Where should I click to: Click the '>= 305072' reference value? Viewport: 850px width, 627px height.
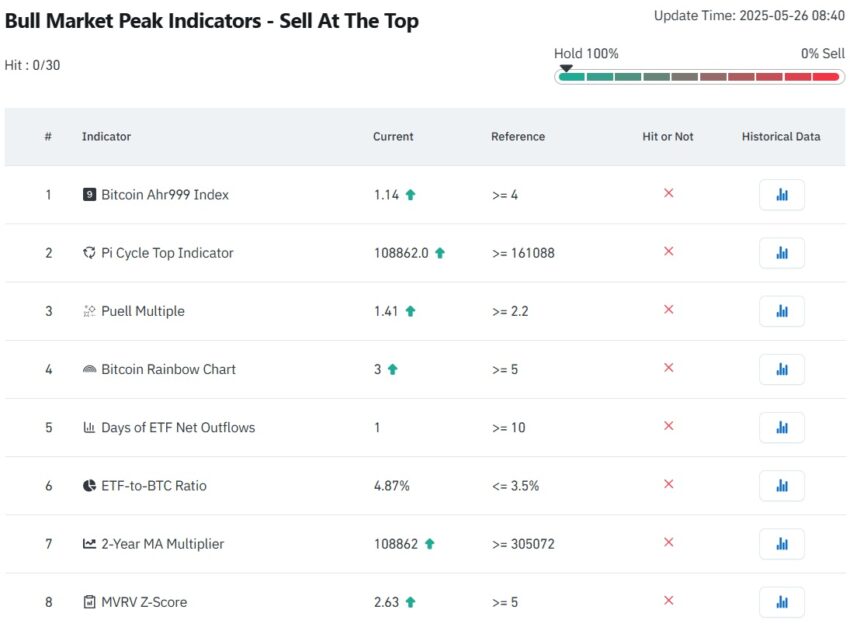523,544
